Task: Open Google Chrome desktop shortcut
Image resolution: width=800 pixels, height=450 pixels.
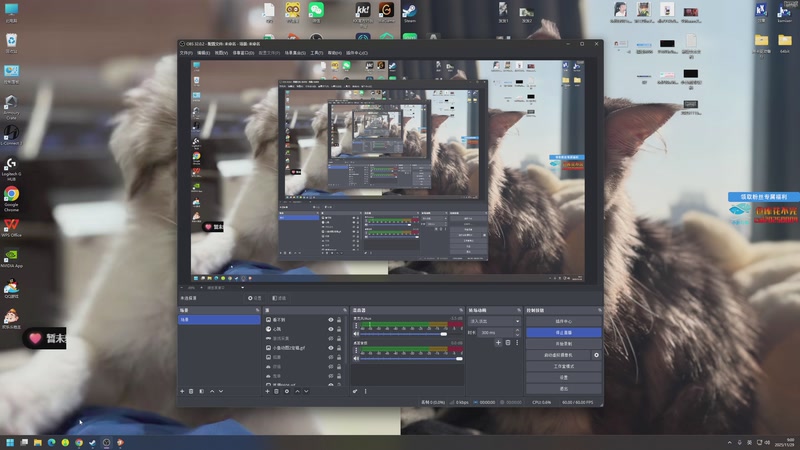Action: [x=11, y=199]
